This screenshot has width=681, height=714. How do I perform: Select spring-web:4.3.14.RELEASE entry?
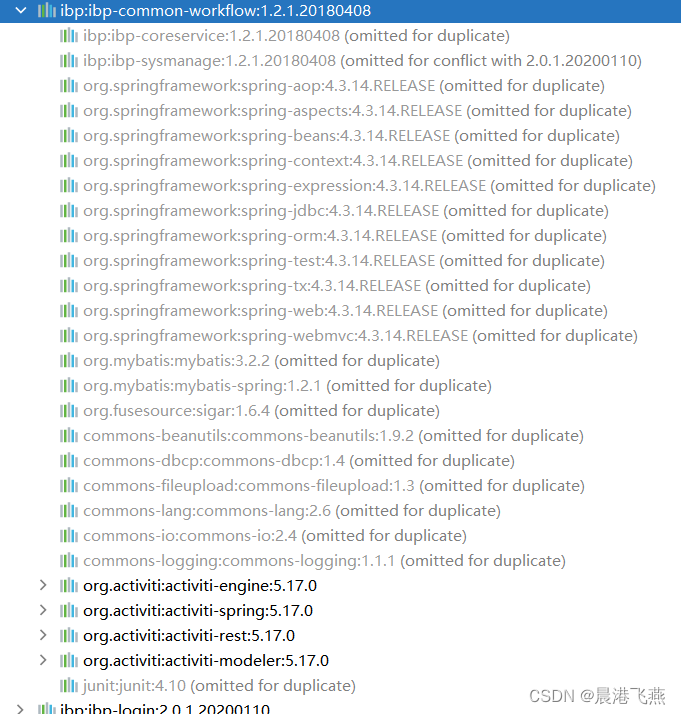point(346,311)
